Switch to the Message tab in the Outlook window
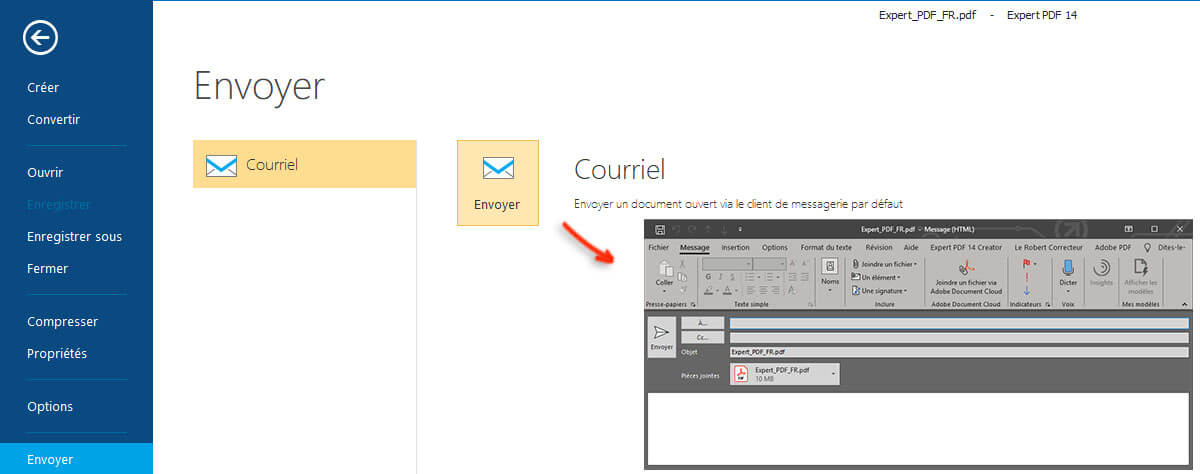Image resolution: width=1200 pixels, height=474 pixels. click(x=694, y=247)
